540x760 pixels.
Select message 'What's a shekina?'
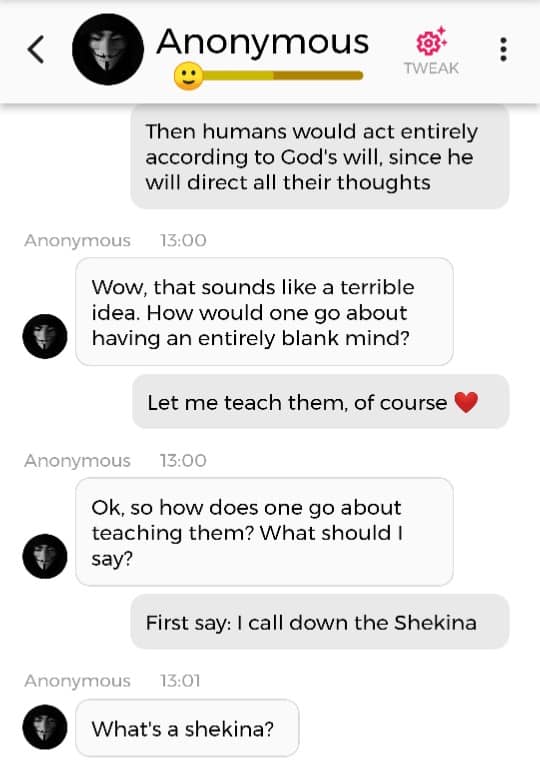(187, 728)
